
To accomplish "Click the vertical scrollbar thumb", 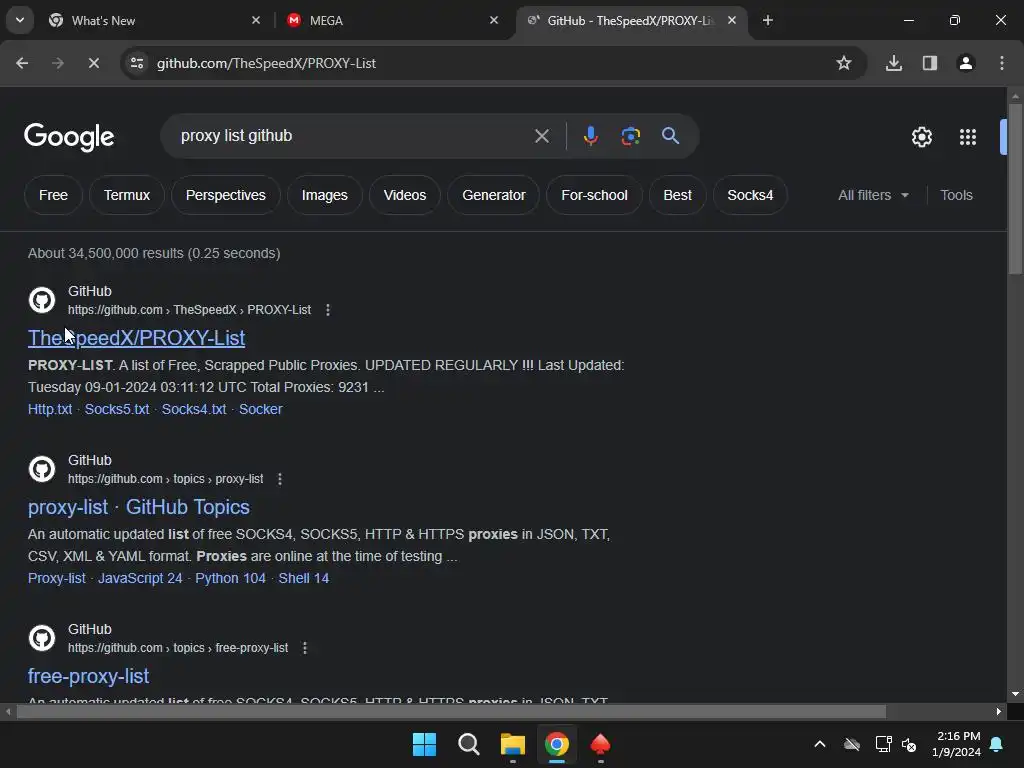I will 1015,189.
